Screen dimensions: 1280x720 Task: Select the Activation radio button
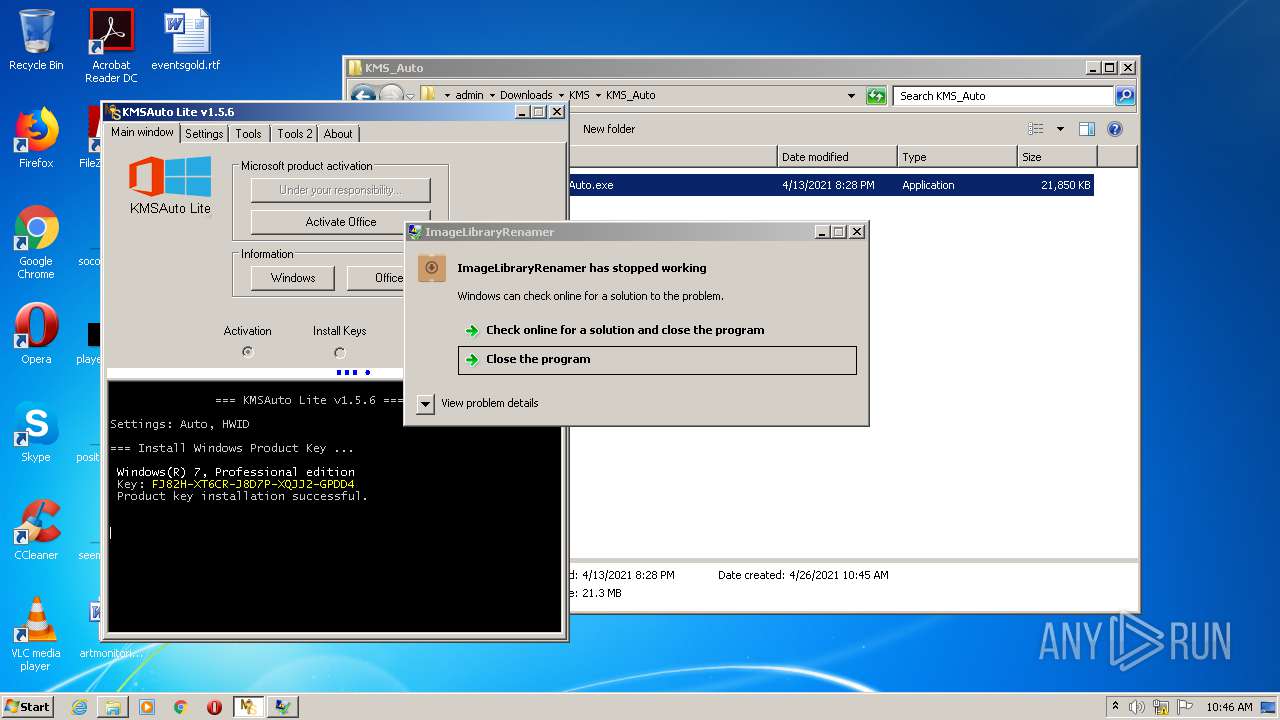pyautogui.click(x=248, y=352)
